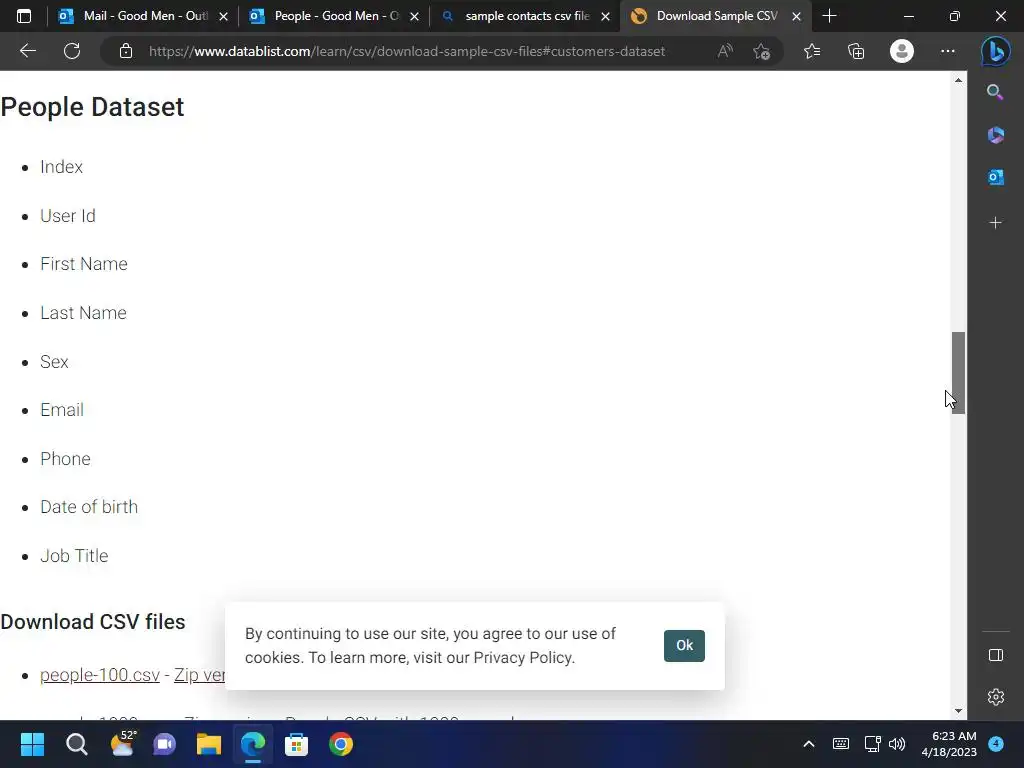Viewport: 1024px width, 768px height.
Task: Open the volume control tray icon
Action: (897, 744)
